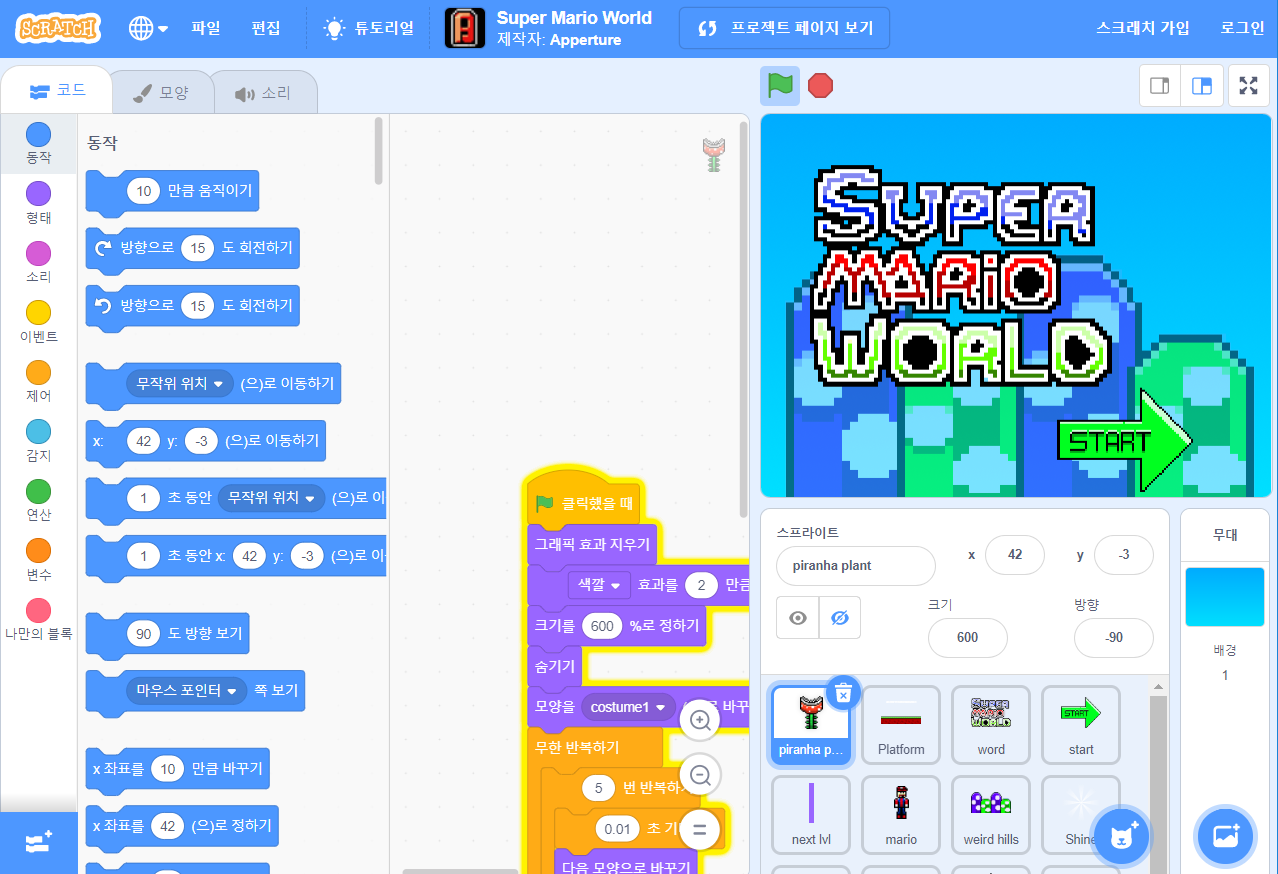Click the sprite name field piranha plant

(855, 565)
